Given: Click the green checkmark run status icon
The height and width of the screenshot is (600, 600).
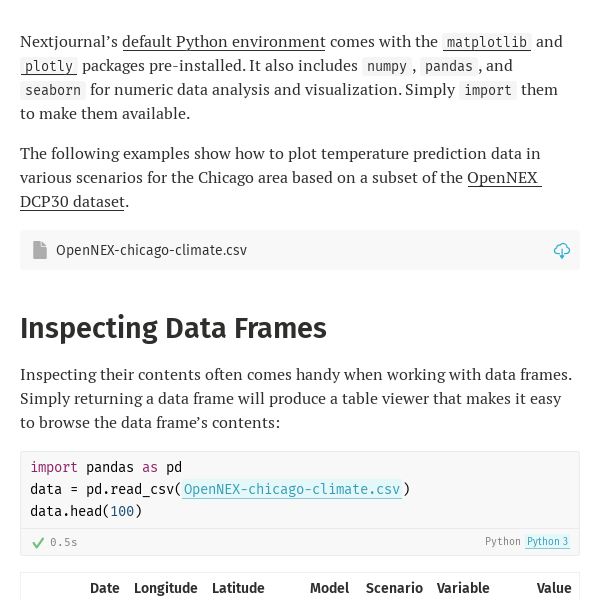Looking at the screenshot, I should pyautogui.click(x=38, y=542).
